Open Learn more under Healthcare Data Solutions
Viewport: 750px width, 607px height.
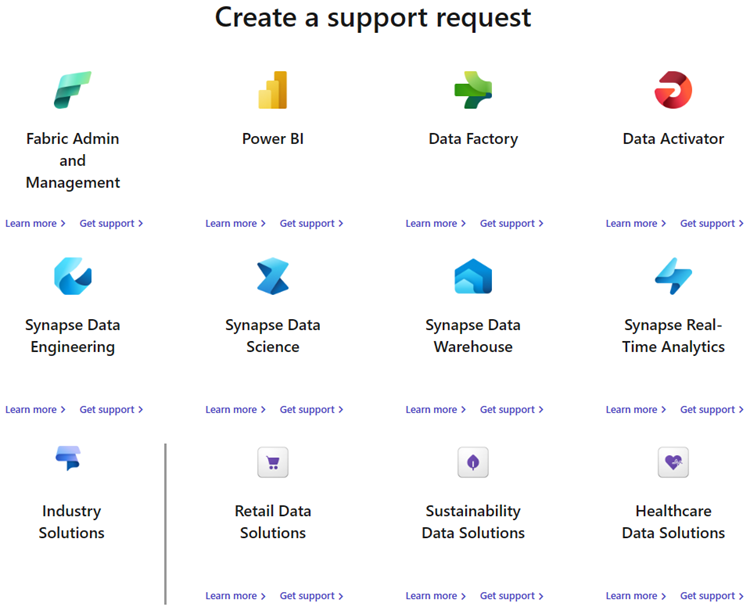click(636, 596)
